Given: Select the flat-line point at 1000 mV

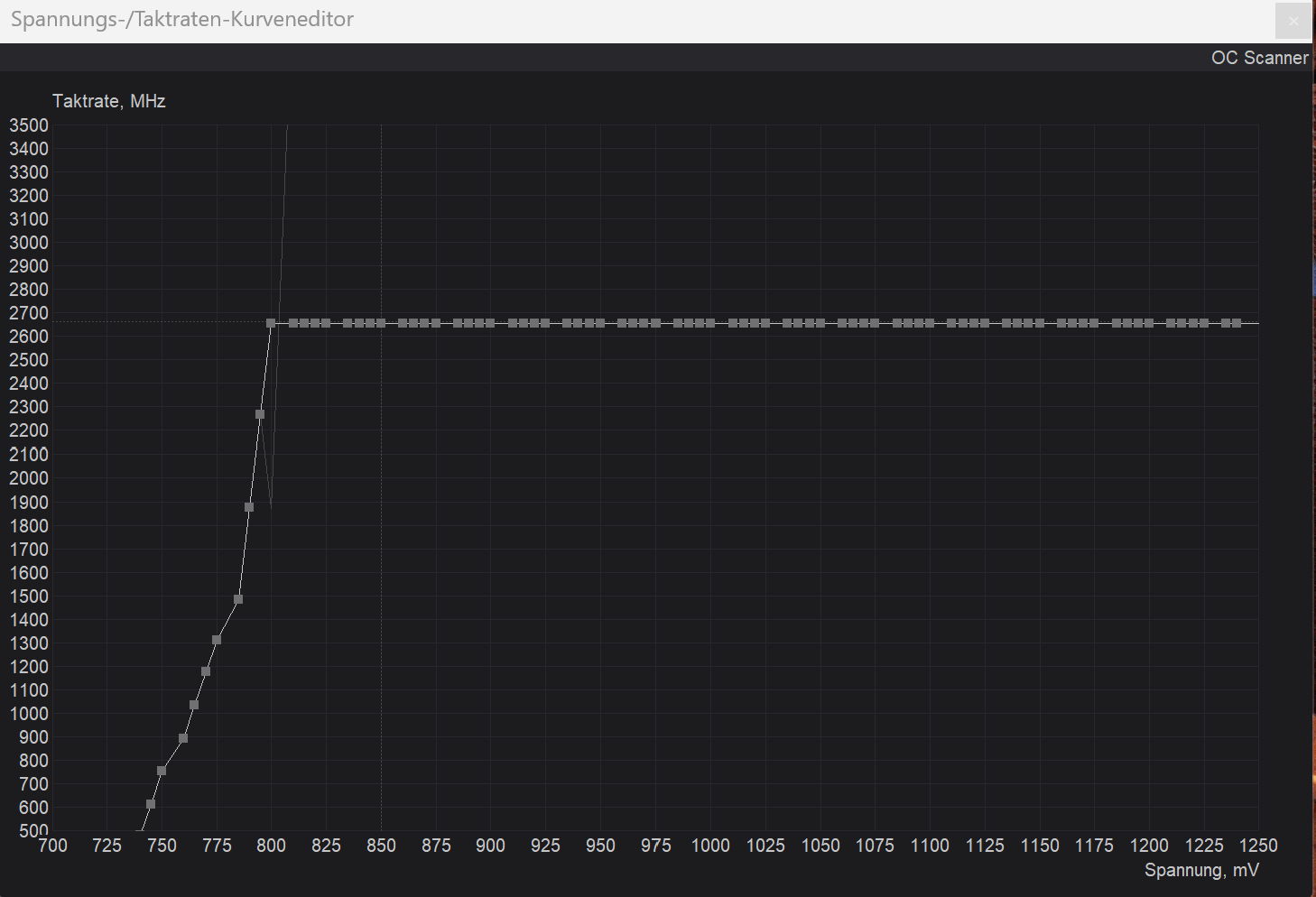Looking at the screenshot, I should pyautogui.click(x=710, y=322).
